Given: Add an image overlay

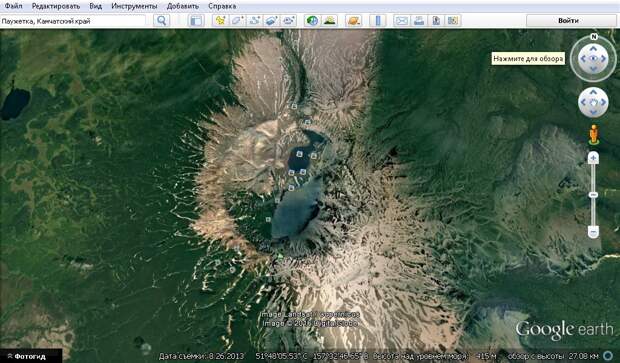Looking at the screenshot, I should (271, 21).
